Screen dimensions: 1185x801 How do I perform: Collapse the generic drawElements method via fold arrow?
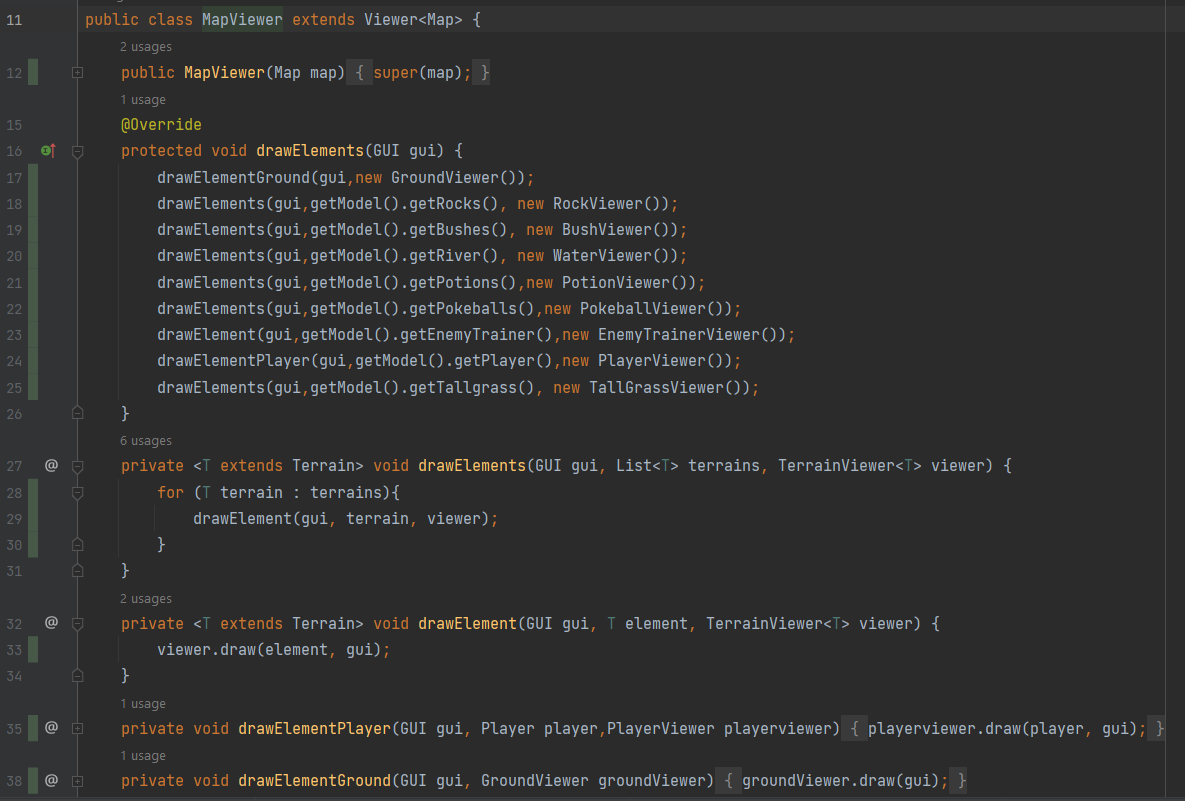coord(77,465)
